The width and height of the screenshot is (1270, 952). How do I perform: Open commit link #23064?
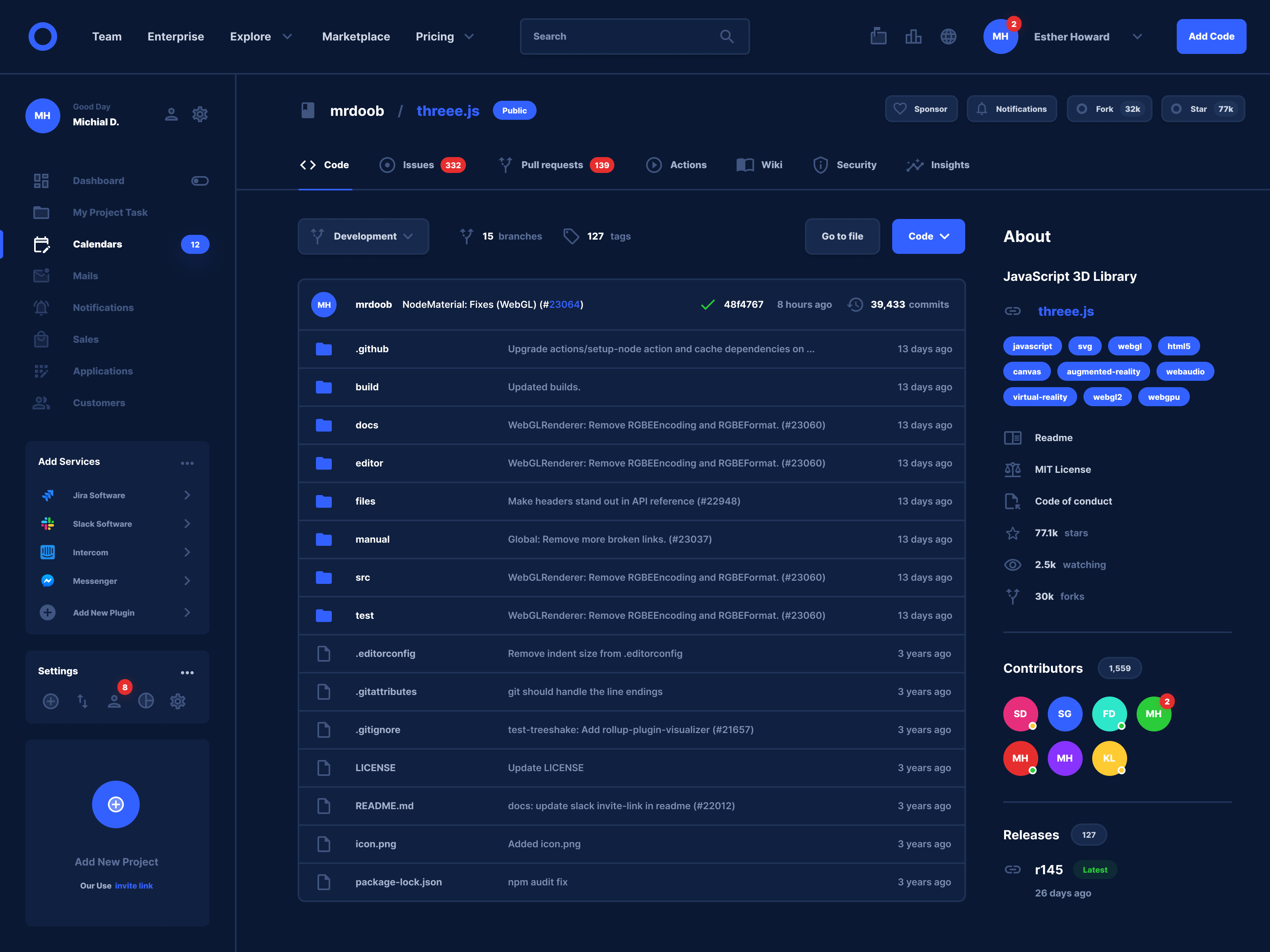[564, 304]
